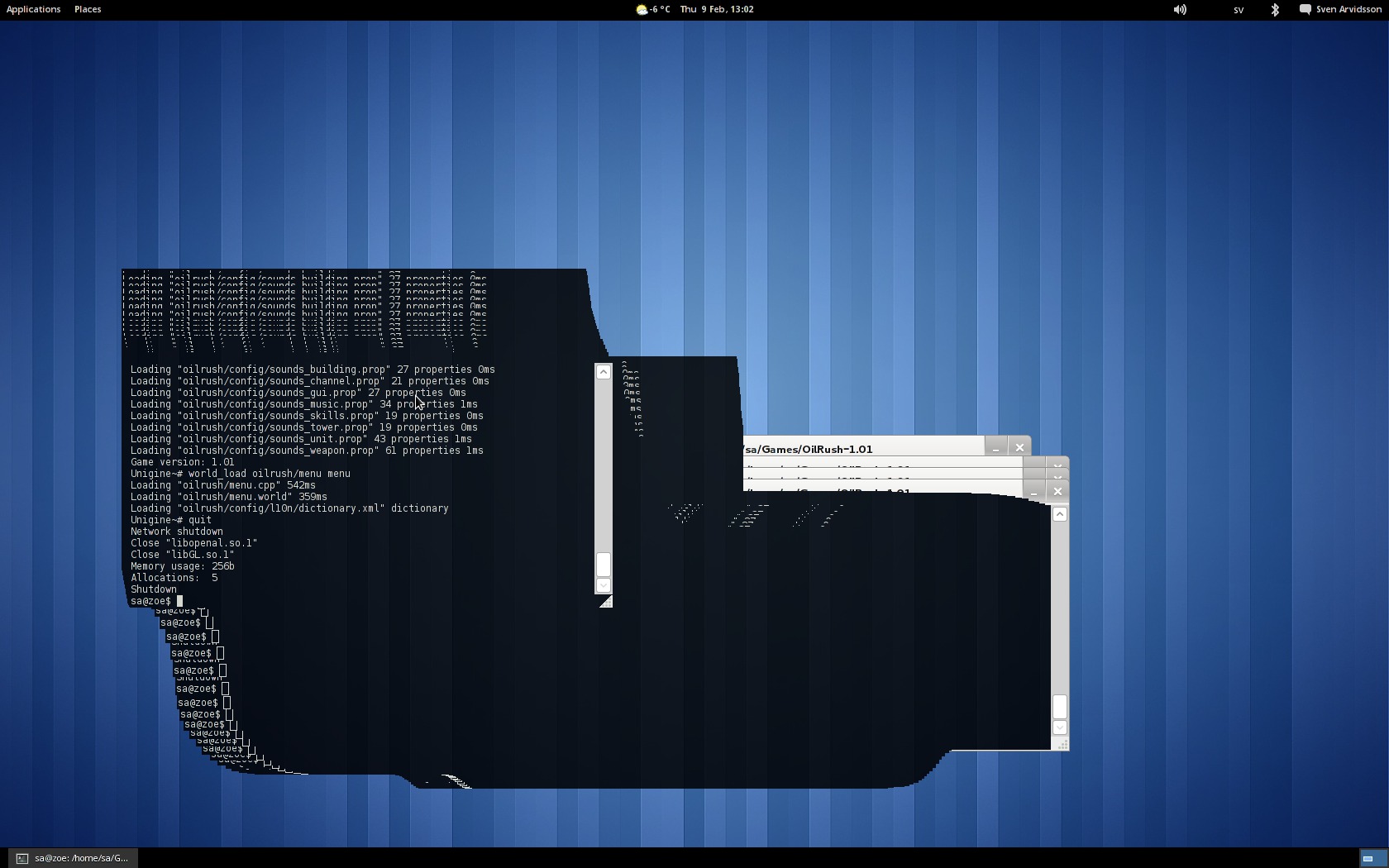1389x868 pixels.
Task: Click the volume speaker icon
Action: 1180,9
